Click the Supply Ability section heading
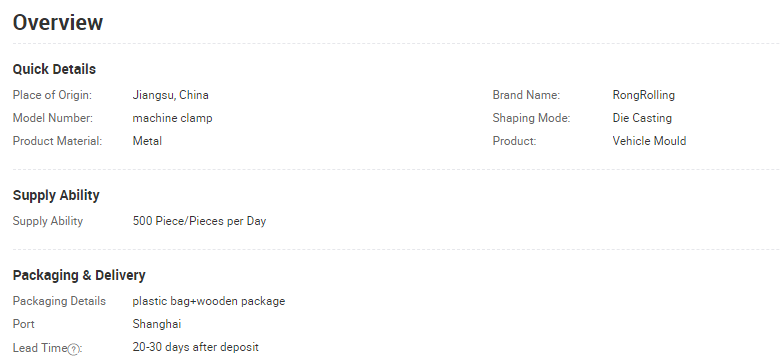 [x=56, y=195]
